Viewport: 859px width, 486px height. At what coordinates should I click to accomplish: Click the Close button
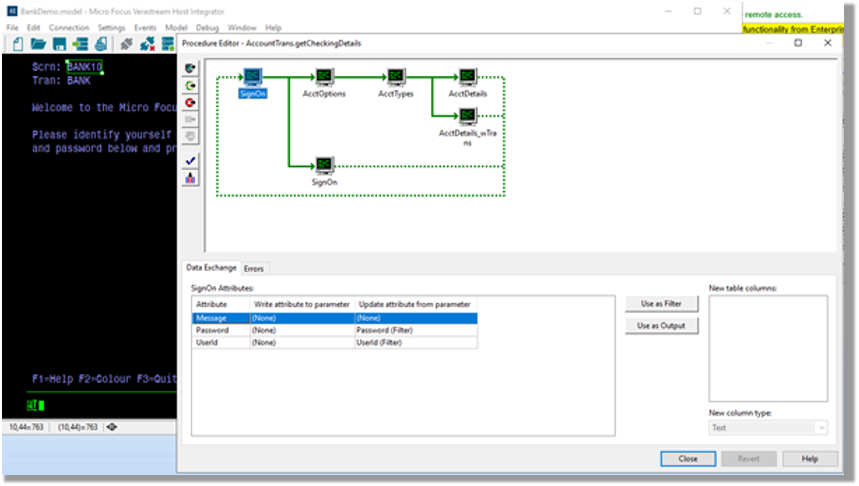(x=688, y=459)
